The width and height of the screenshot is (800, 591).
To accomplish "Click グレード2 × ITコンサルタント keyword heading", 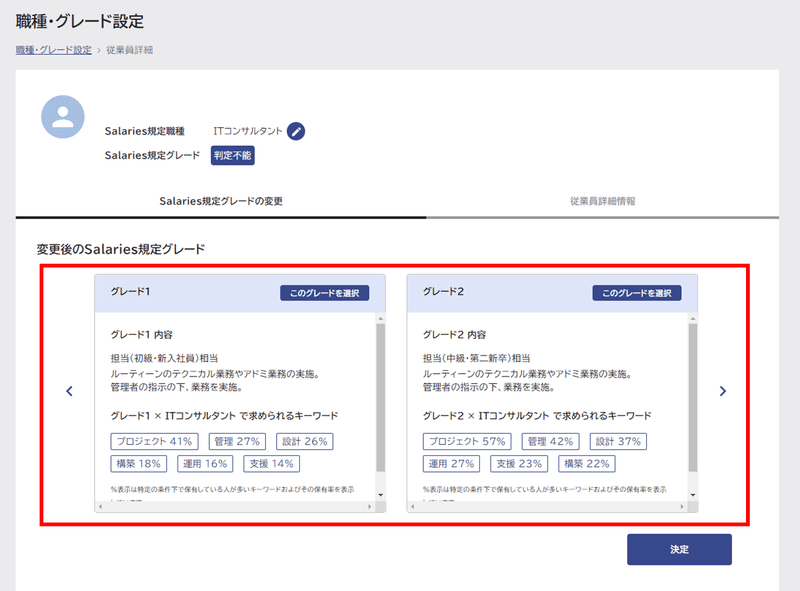I will point(537,416).
